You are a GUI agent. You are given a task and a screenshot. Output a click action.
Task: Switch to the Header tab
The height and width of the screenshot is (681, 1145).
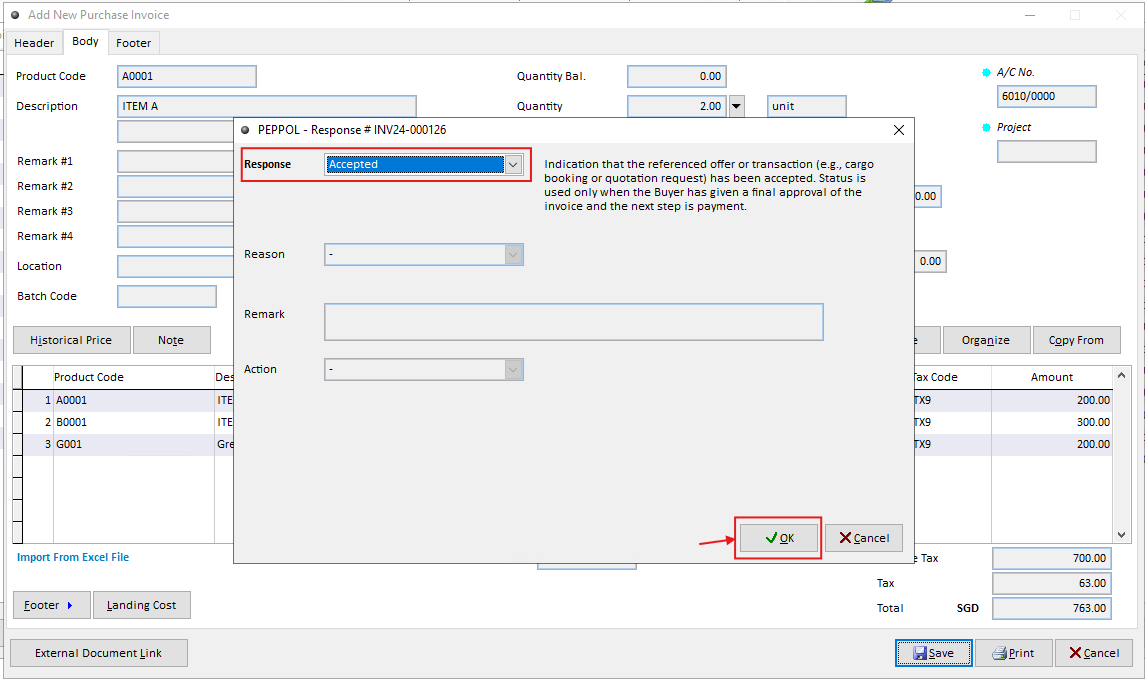tap(34, 43)
